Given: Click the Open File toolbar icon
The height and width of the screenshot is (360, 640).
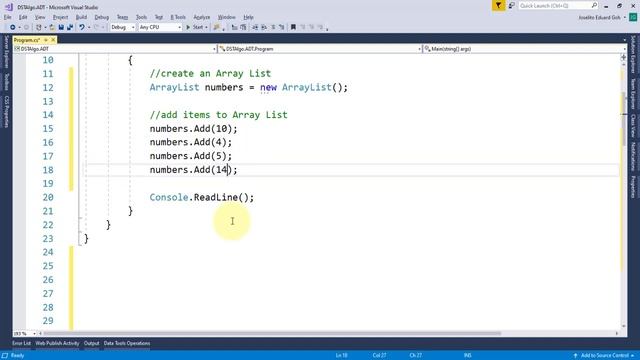Looking at the screenshot, I should [52, 27].
